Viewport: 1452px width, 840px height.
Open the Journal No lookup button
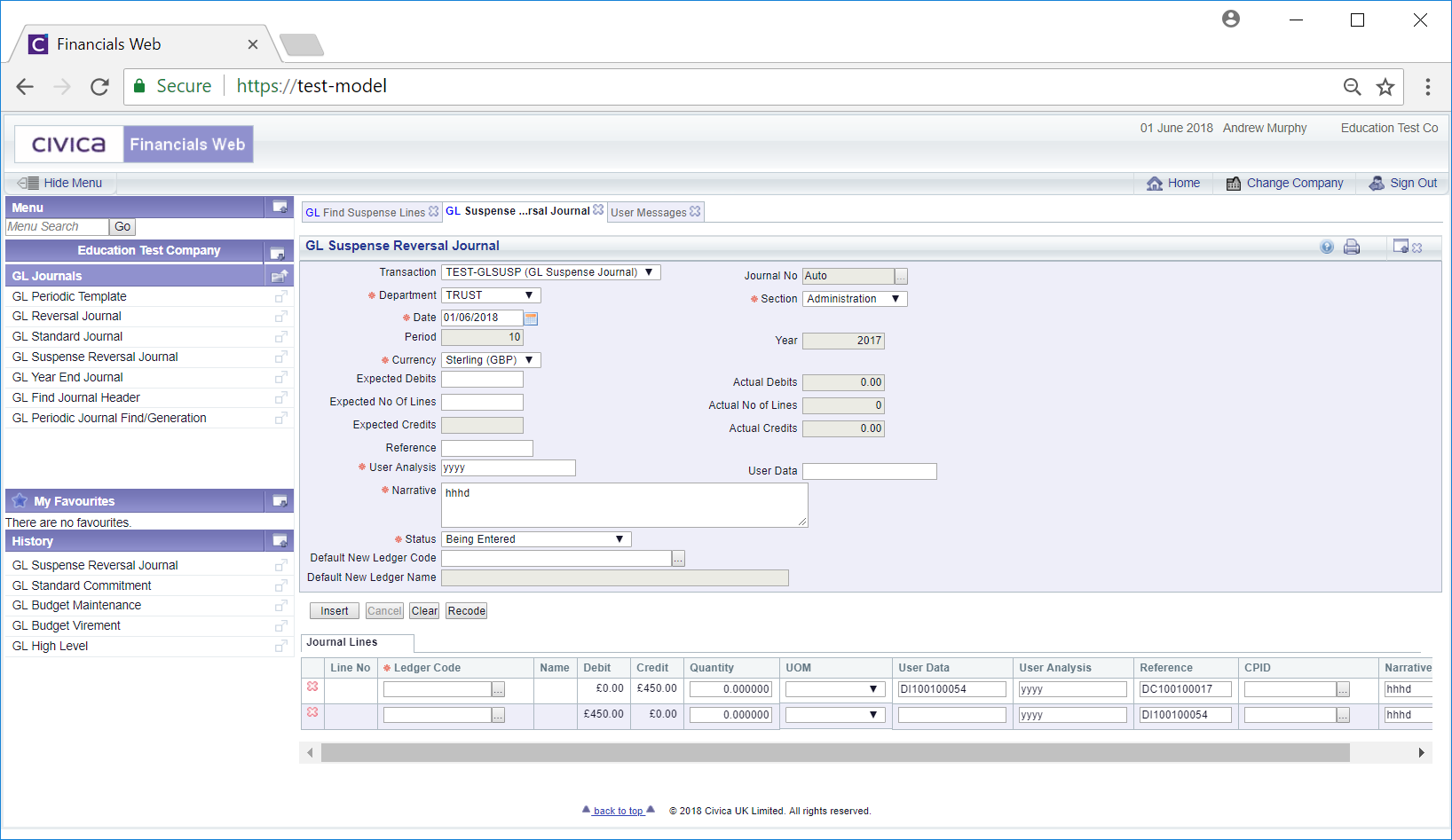(901, 277)
